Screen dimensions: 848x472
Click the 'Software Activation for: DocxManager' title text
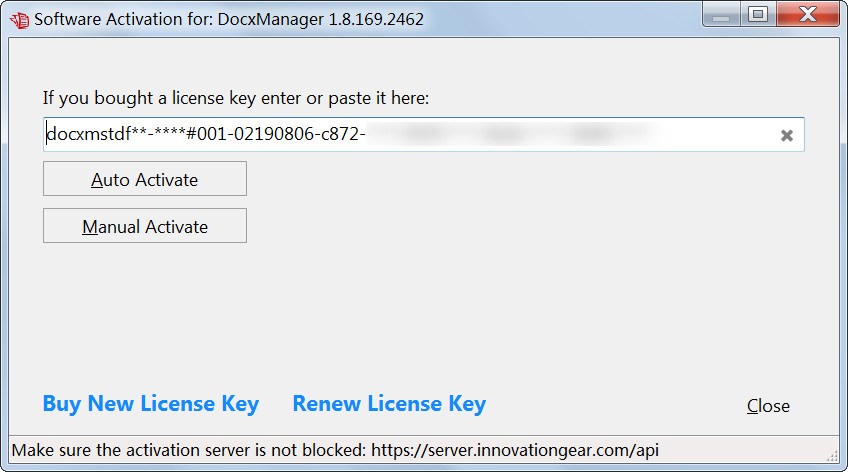click(229, 19)
